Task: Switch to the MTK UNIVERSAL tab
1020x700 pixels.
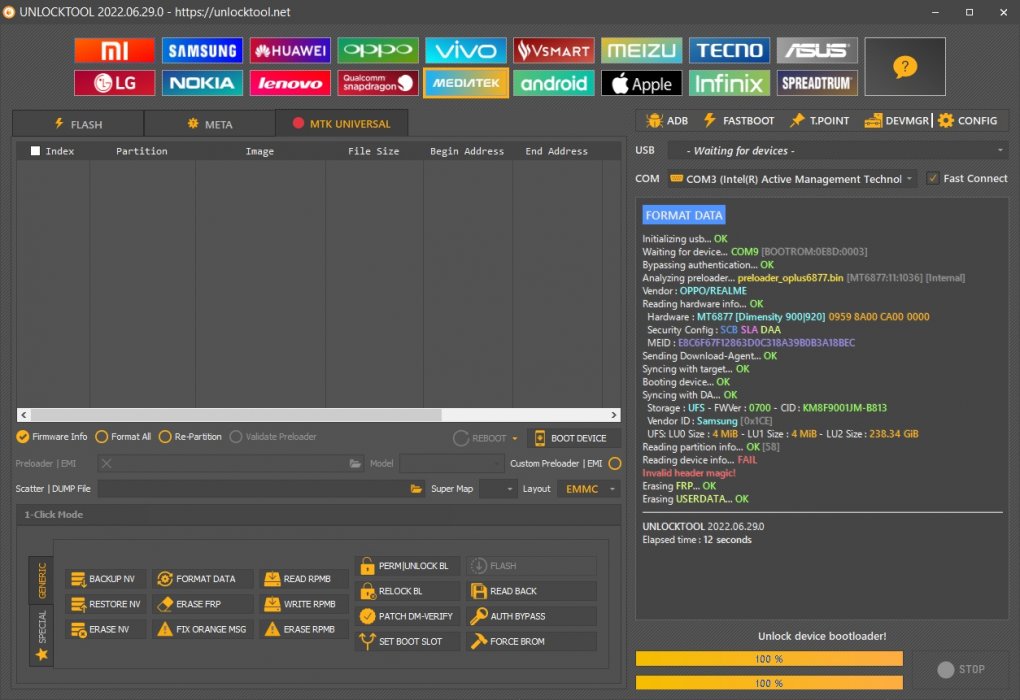Action: click(342, 123)
